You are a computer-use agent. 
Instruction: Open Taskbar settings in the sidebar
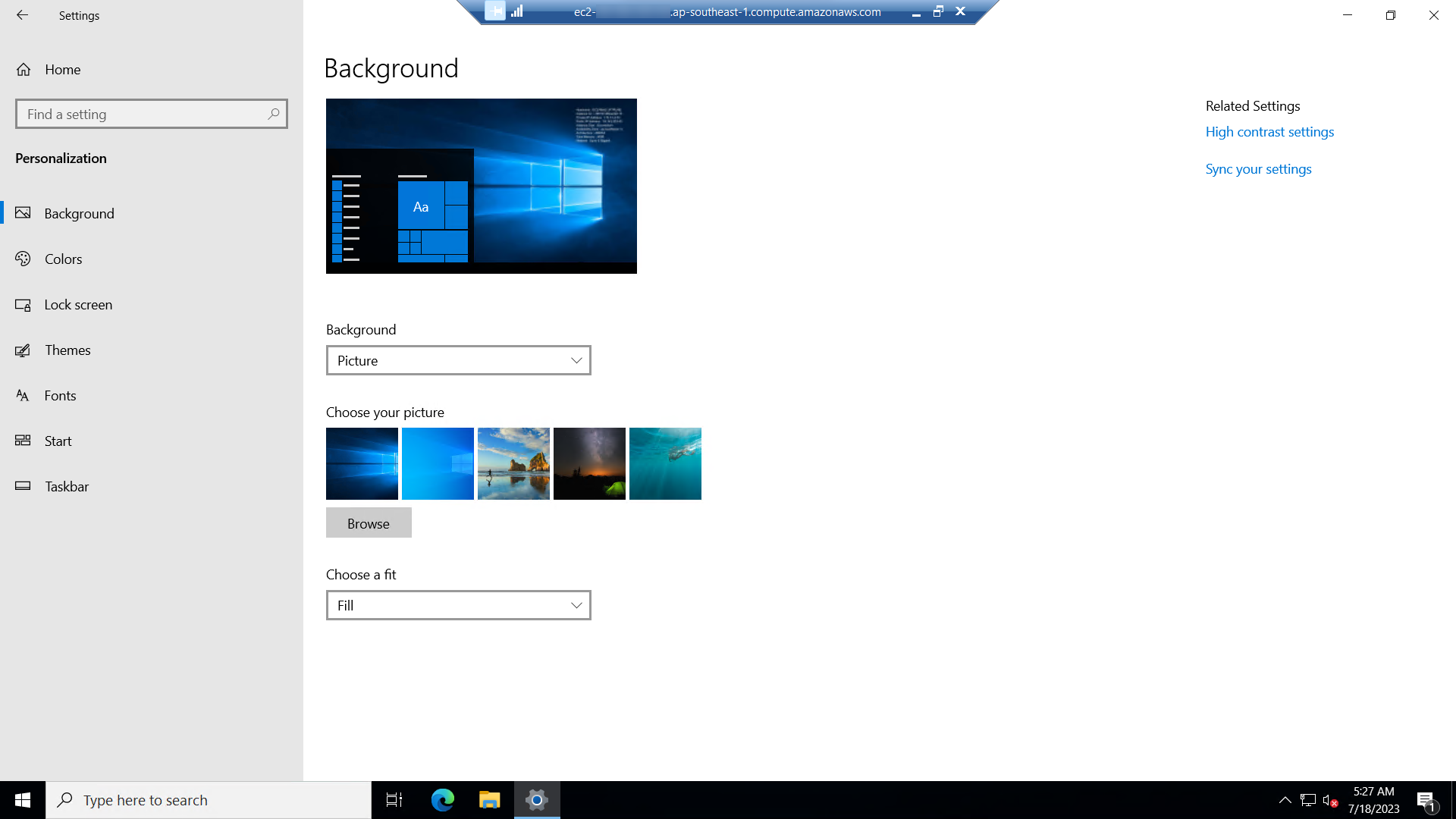67,486
